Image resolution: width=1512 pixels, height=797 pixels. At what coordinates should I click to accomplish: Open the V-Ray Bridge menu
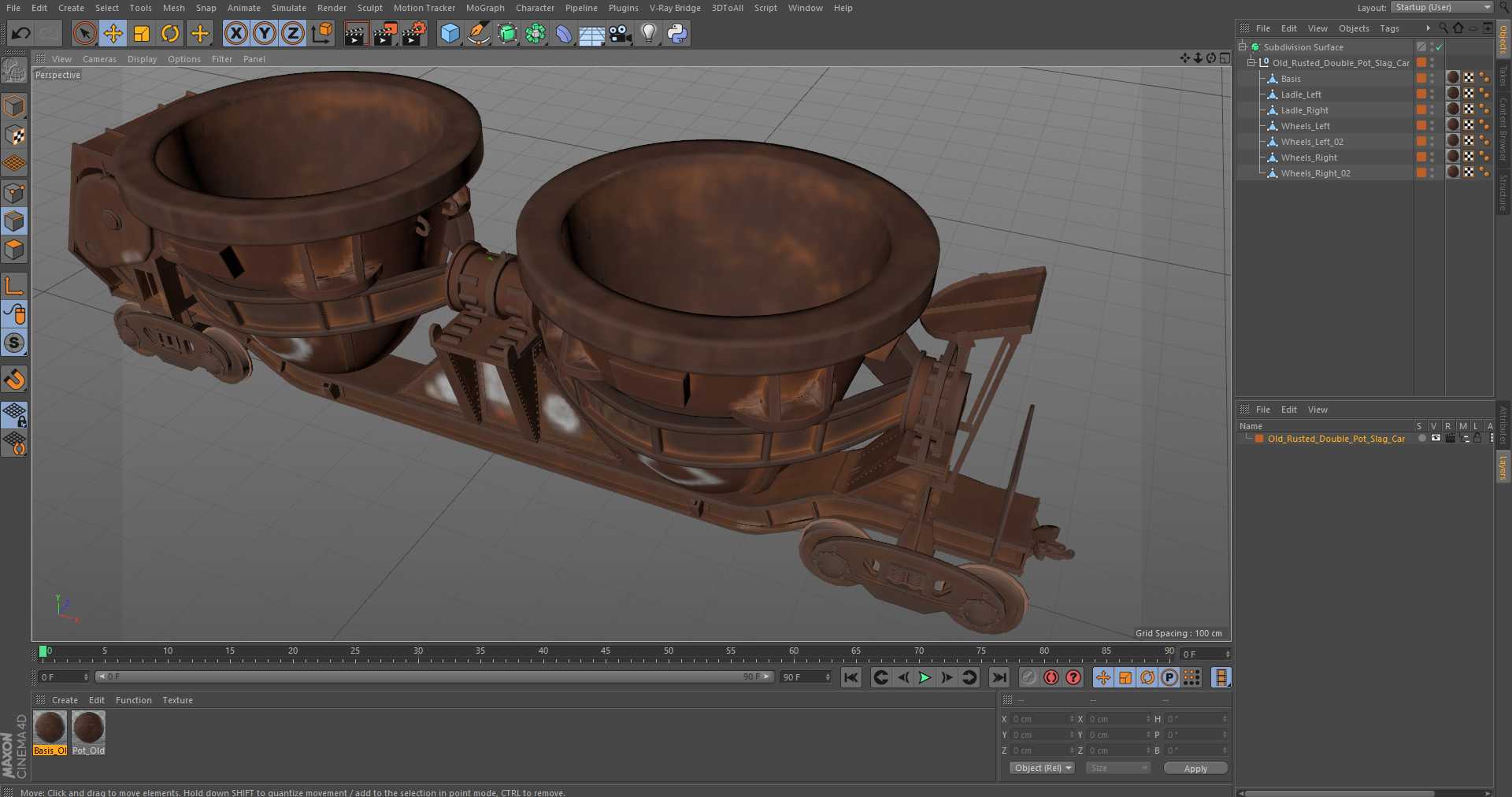675,8
